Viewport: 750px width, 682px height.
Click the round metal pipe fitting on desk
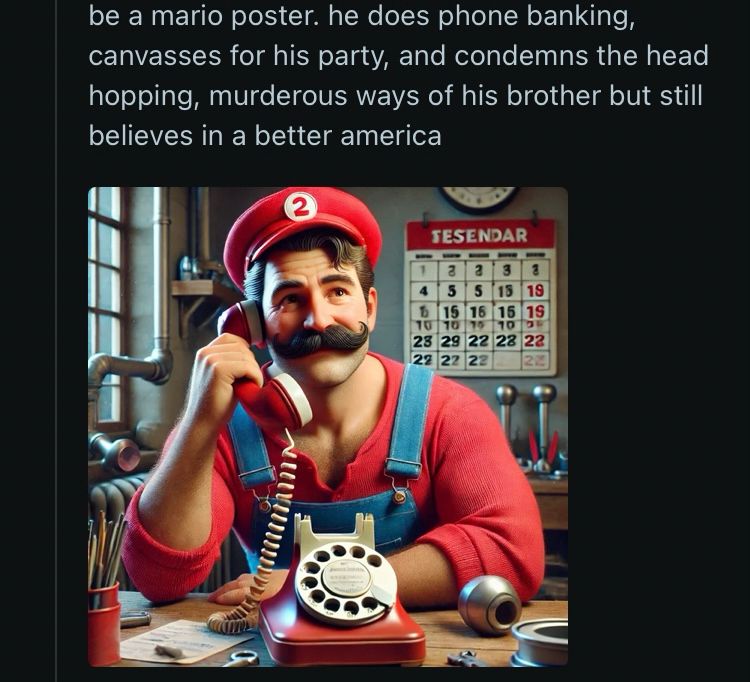pos(490,605)
